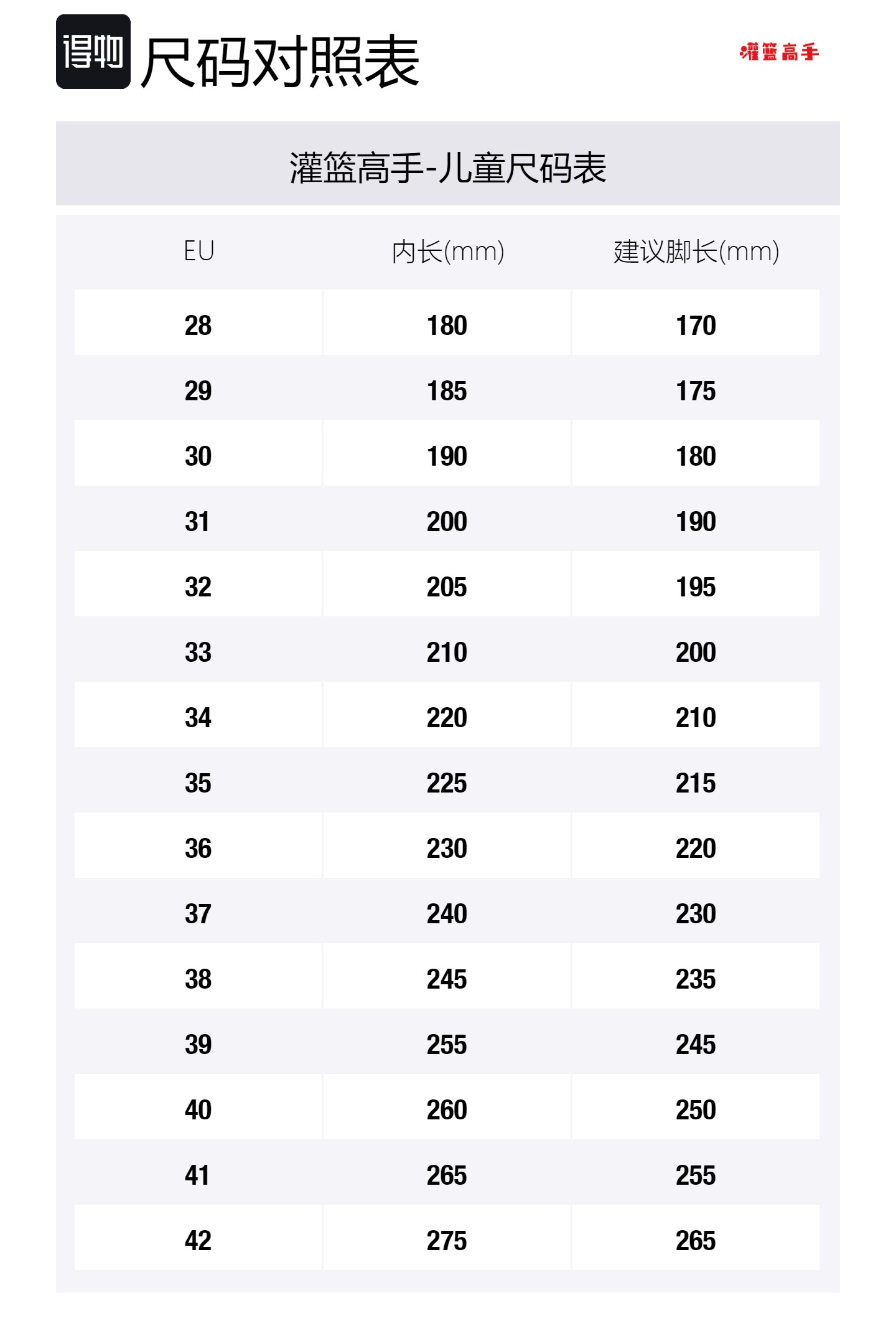Click the 得物 app logo icon
The height and width of the screenshot is (1341, 896).
(x=93, y=52)
